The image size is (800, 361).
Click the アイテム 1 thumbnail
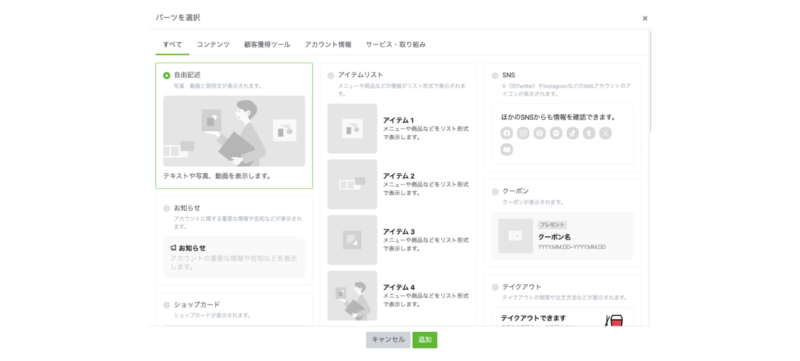click(x=353, y=128)
